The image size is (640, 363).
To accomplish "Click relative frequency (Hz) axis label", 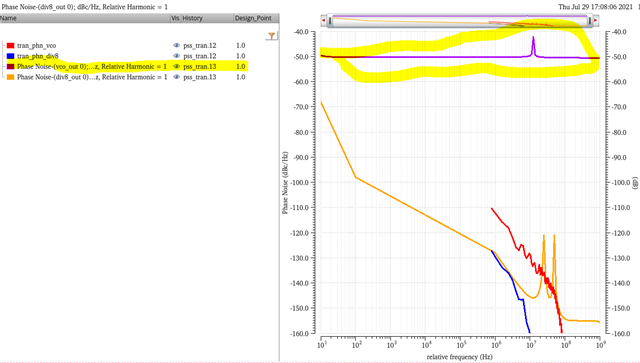I will pos(460,357).
